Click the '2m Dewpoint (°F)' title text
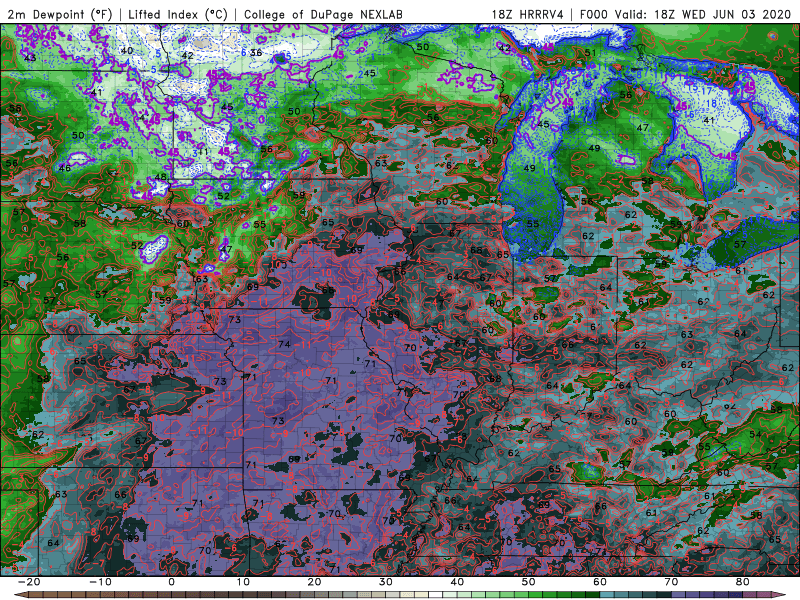 [x=60, y=14]
